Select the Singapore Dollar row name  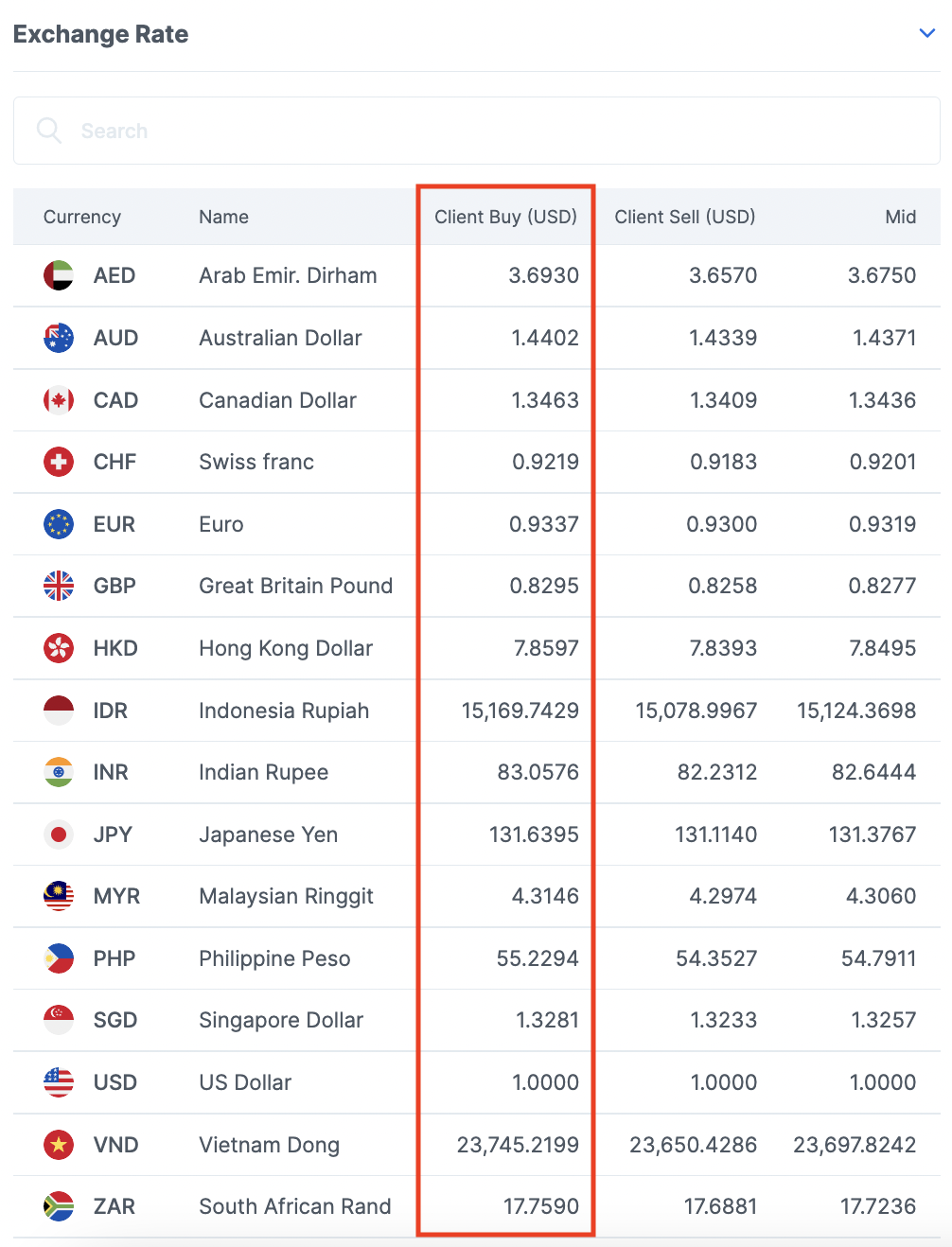281,1020
